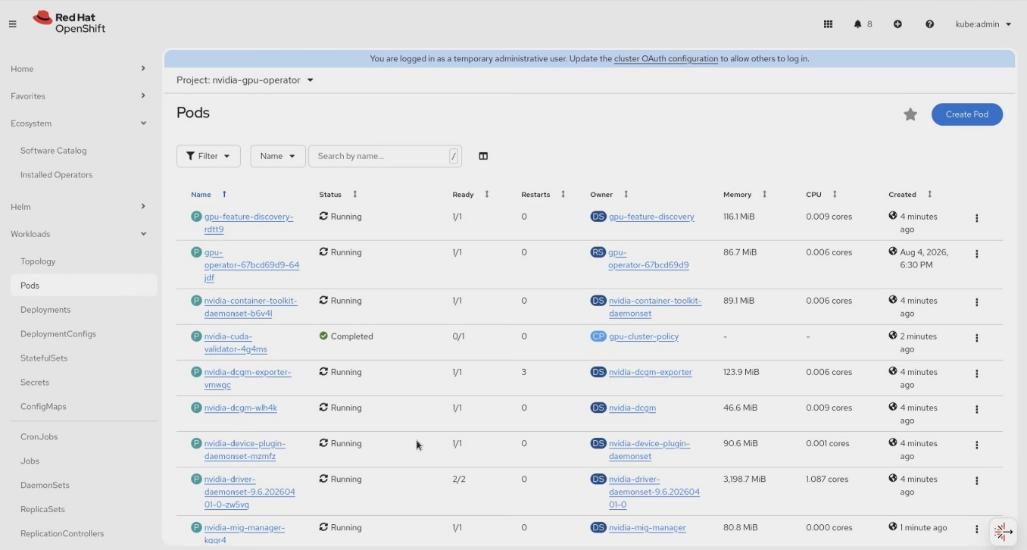Open ConfigMaps in the sidebar
The height and width of the screenshot is (550, 1027).
[x=43, y=407]
